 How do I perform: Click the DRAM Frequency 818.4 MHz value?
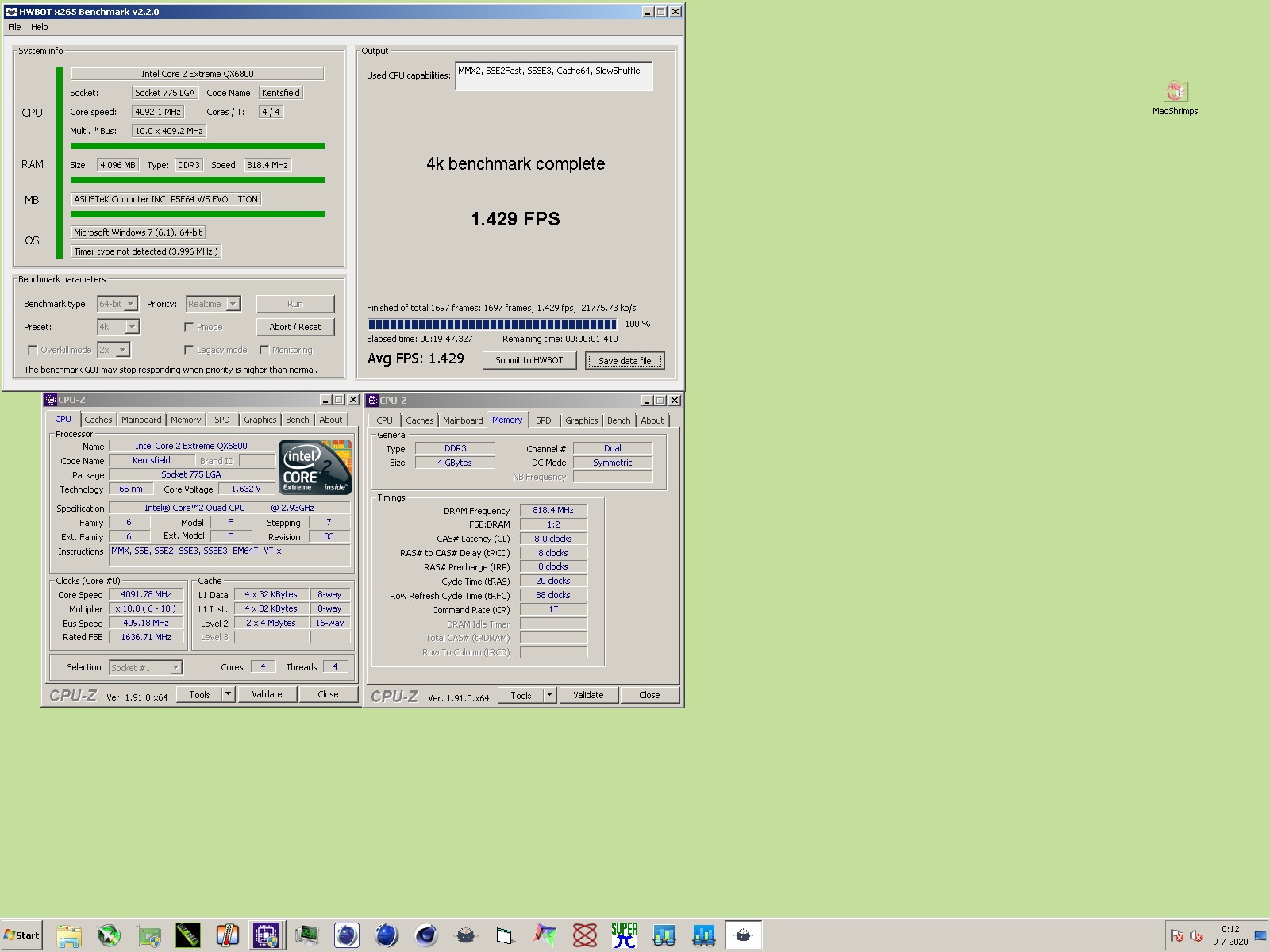tap(553, 510)
